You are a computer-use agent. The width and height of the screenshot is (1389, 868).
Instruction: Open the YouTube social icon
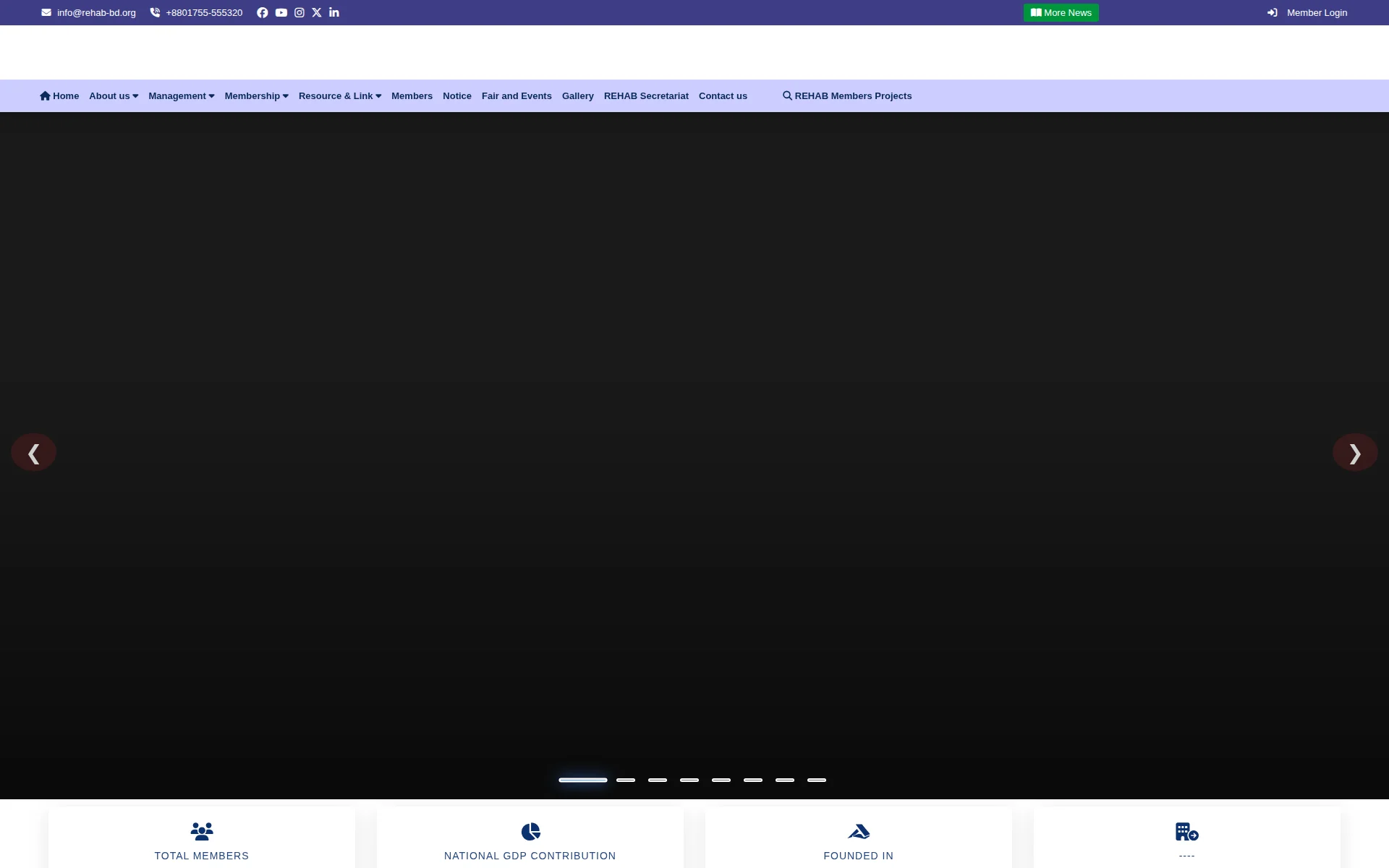pos(281,12)
